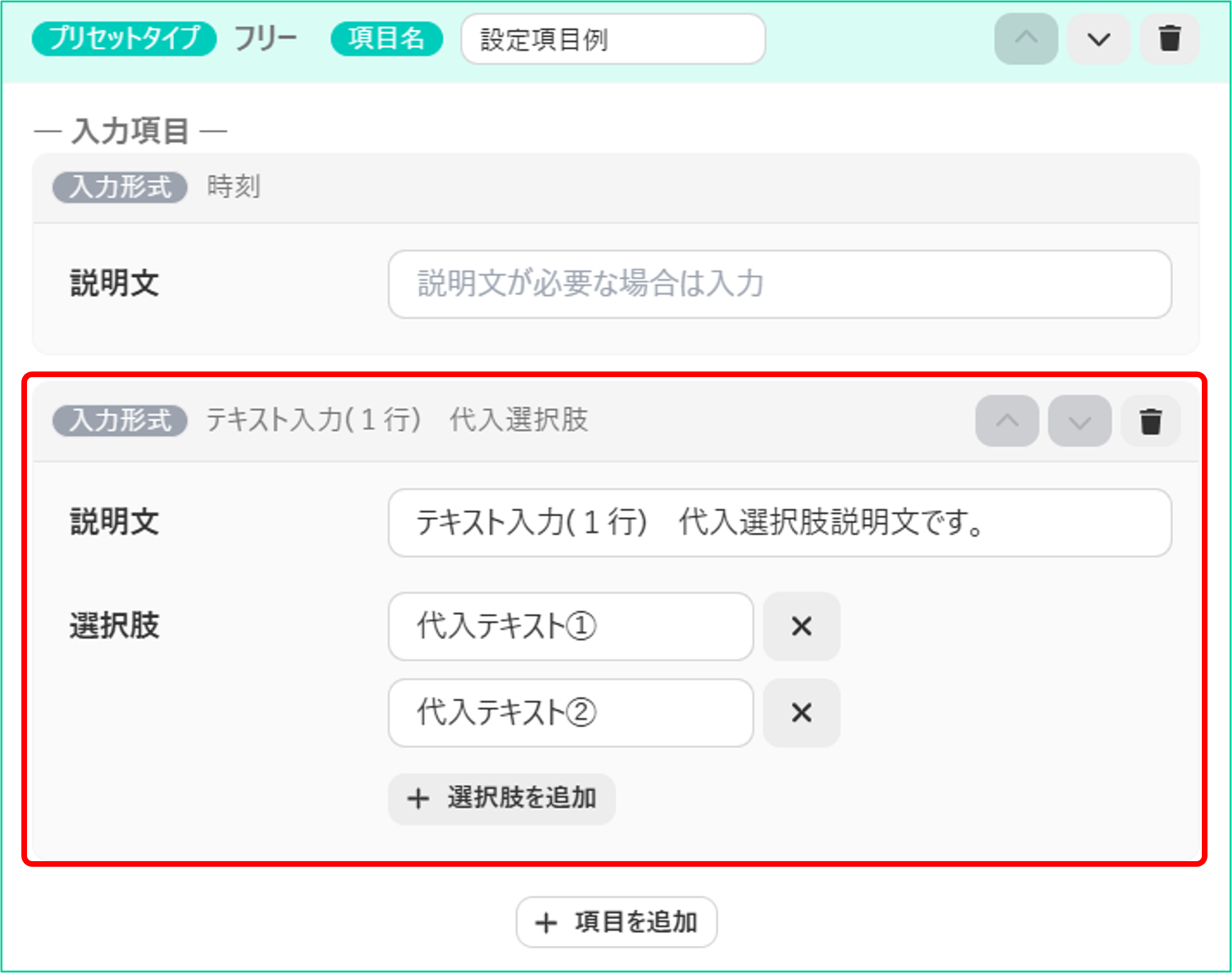Add a new item with 項目を追加
Screen dimensions: 1232x973
click(616, 922)
